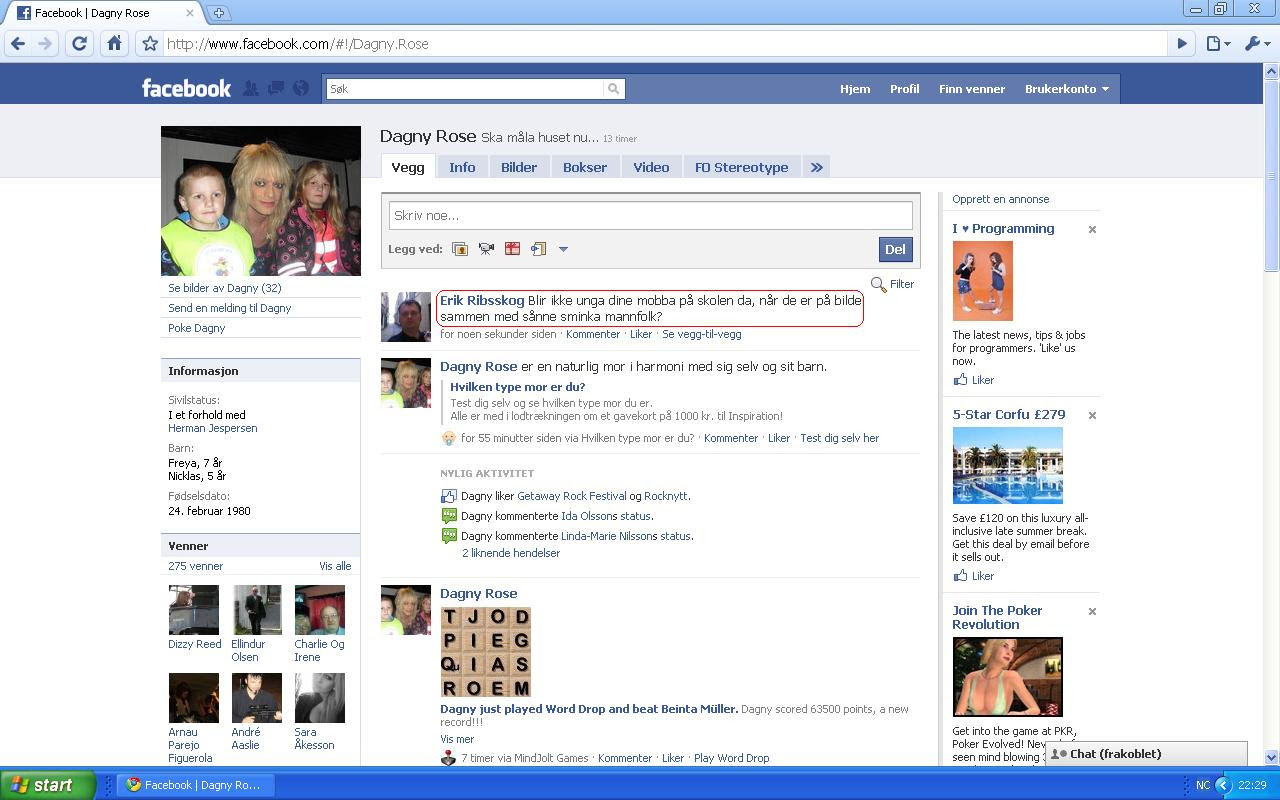Screen dimensions: 1280x800
Task: Attach a gift to the post
Action: click(512, 249)
